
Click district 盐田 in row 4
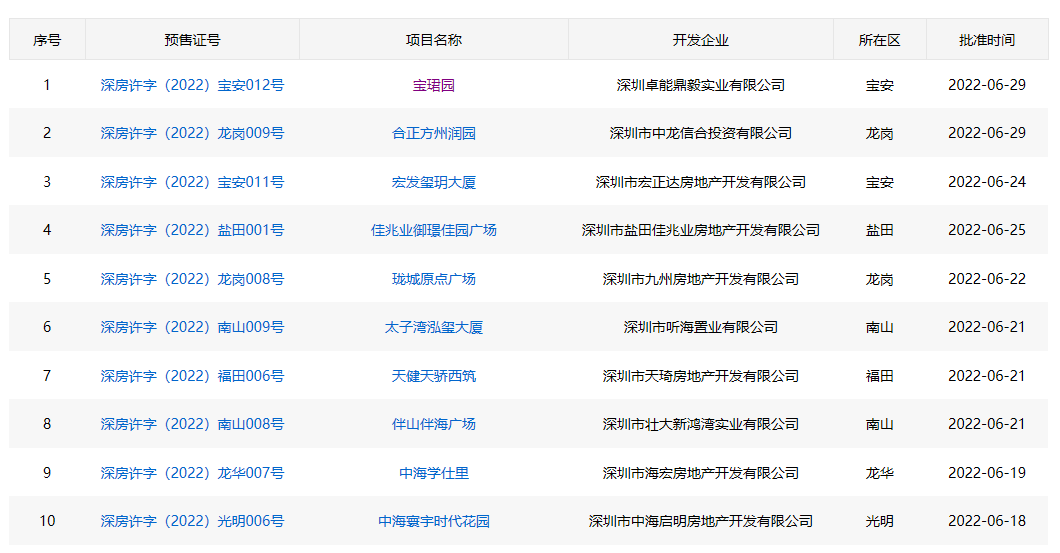click(x=880, y=230)
